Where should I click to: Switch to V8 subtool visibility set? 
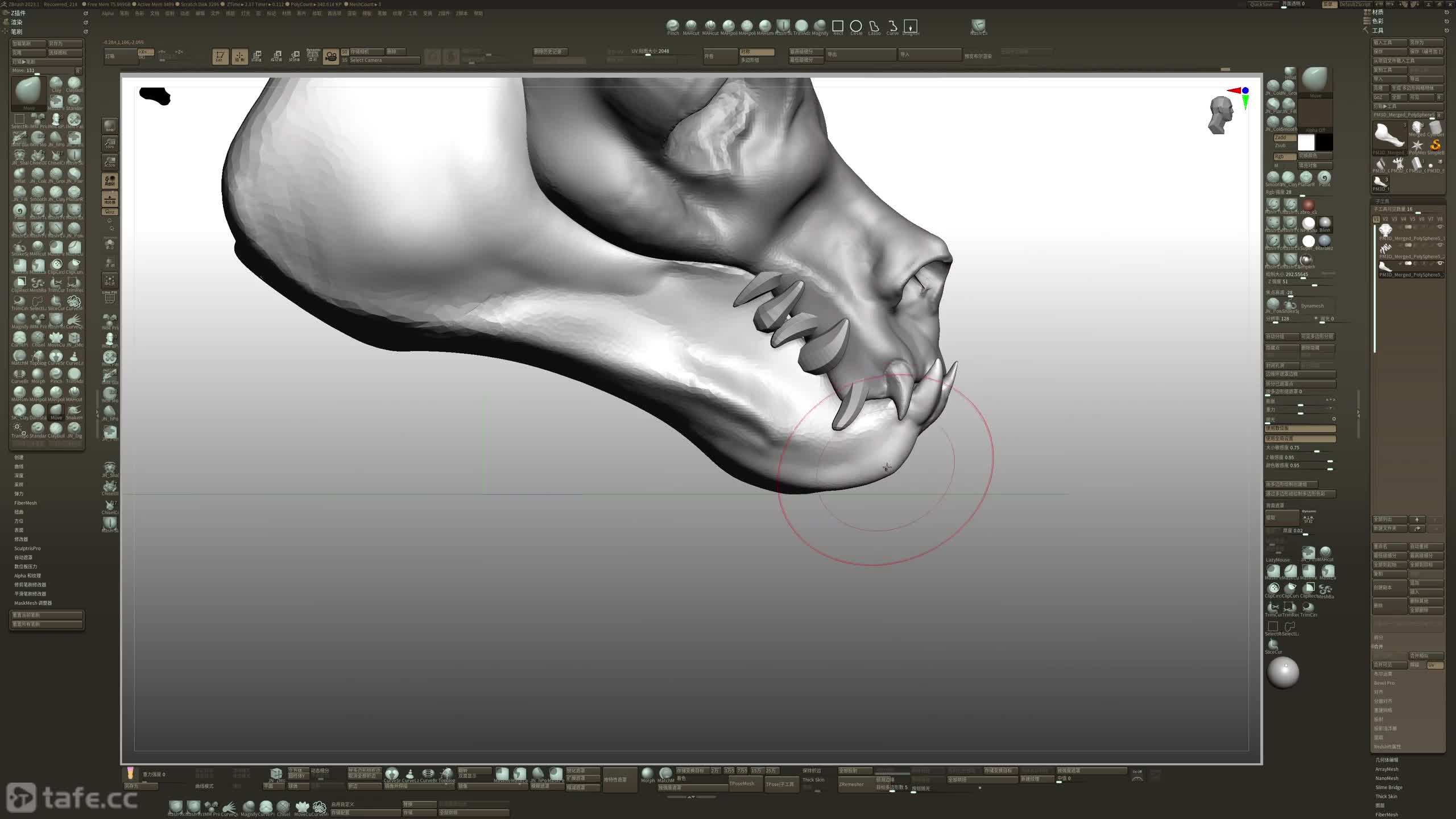tap(1440, 219)
